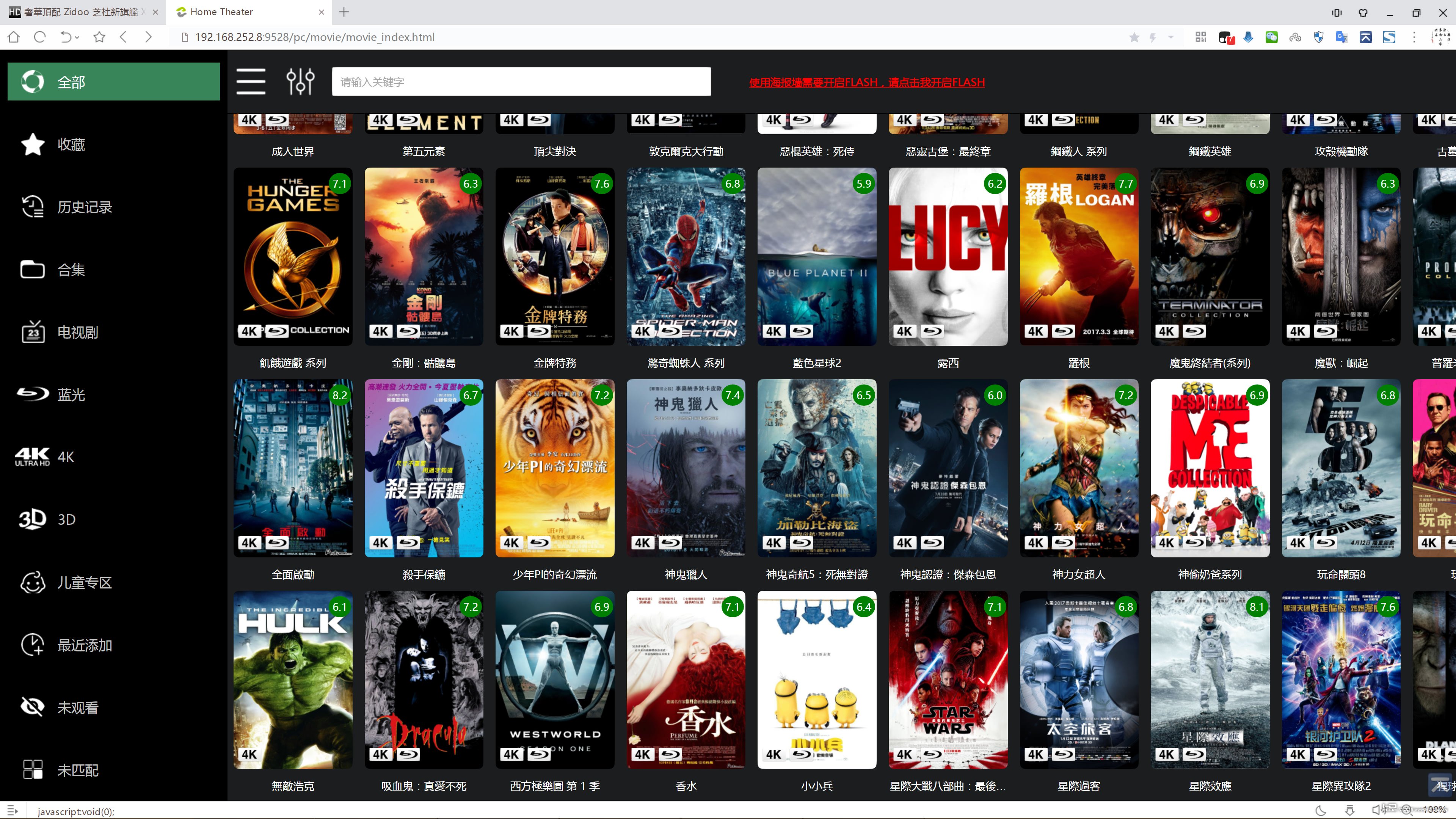The height and width of the screenshot is (819, 1456).
Task: Open the 羅根 Logan movie title
Action: [1078, 363]
